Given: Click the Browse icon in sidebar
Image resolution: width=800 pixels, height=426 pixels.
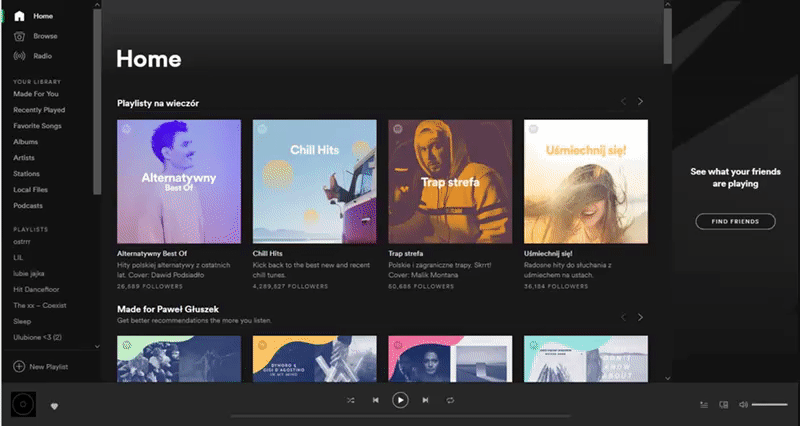Looking at the screenshot, I should [x=19, y=36].
